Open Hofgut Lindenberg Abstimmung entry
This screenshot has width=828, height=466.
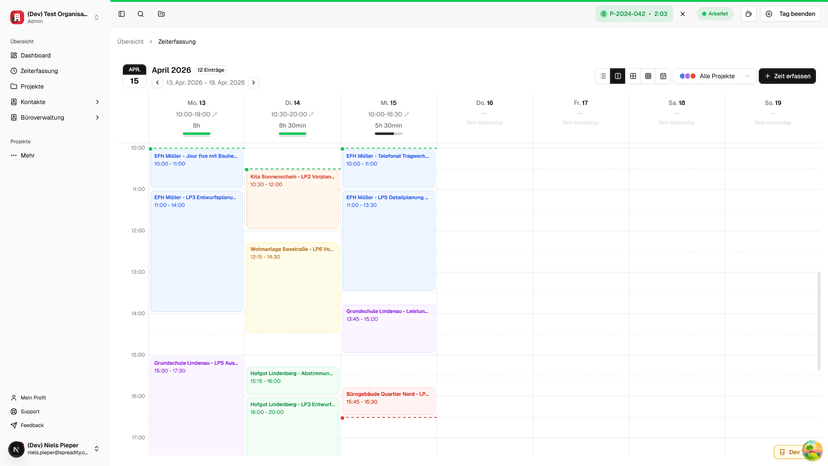pyautogui.click(x=293, y=380)
